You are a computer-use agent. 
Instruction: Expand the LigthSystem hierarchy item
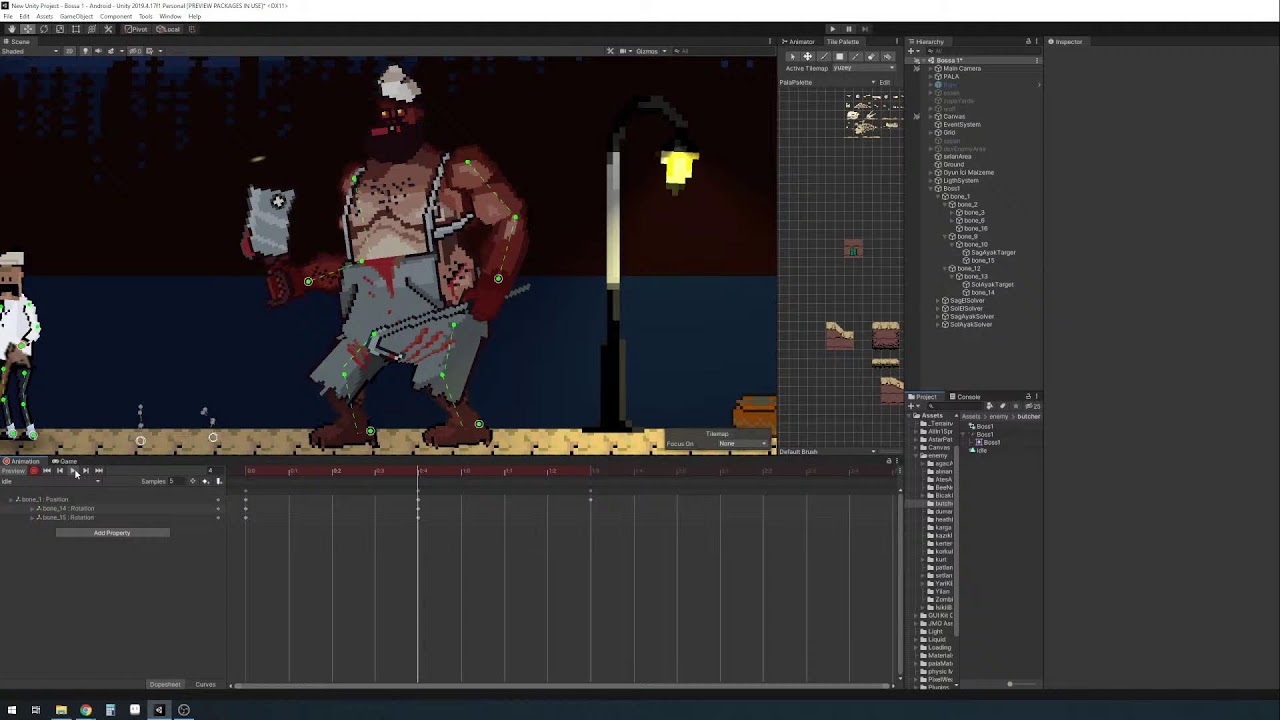pyautogui.click(x=931, y=181)
